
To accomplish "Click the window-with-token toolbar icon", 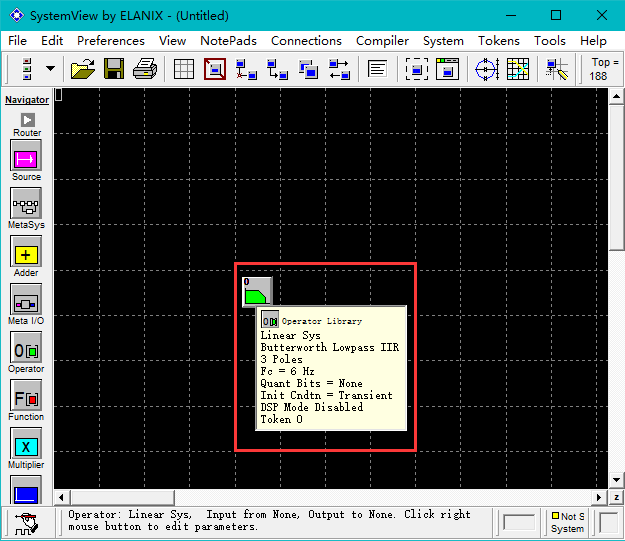I will [x=447, y=69].
